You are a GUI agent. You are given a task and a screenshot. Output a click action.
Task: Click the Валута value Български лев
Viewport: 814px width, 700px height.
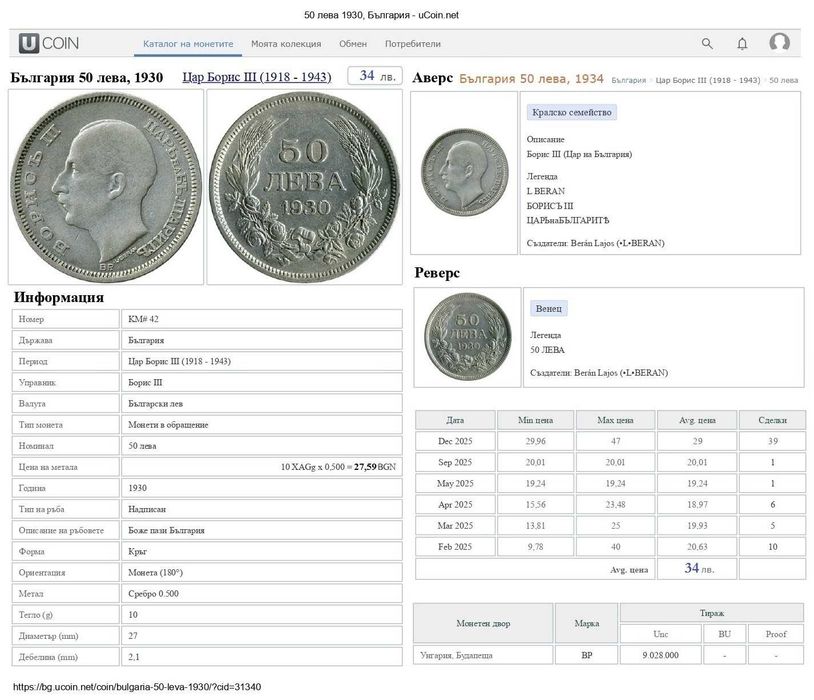(x=155, y=403)
